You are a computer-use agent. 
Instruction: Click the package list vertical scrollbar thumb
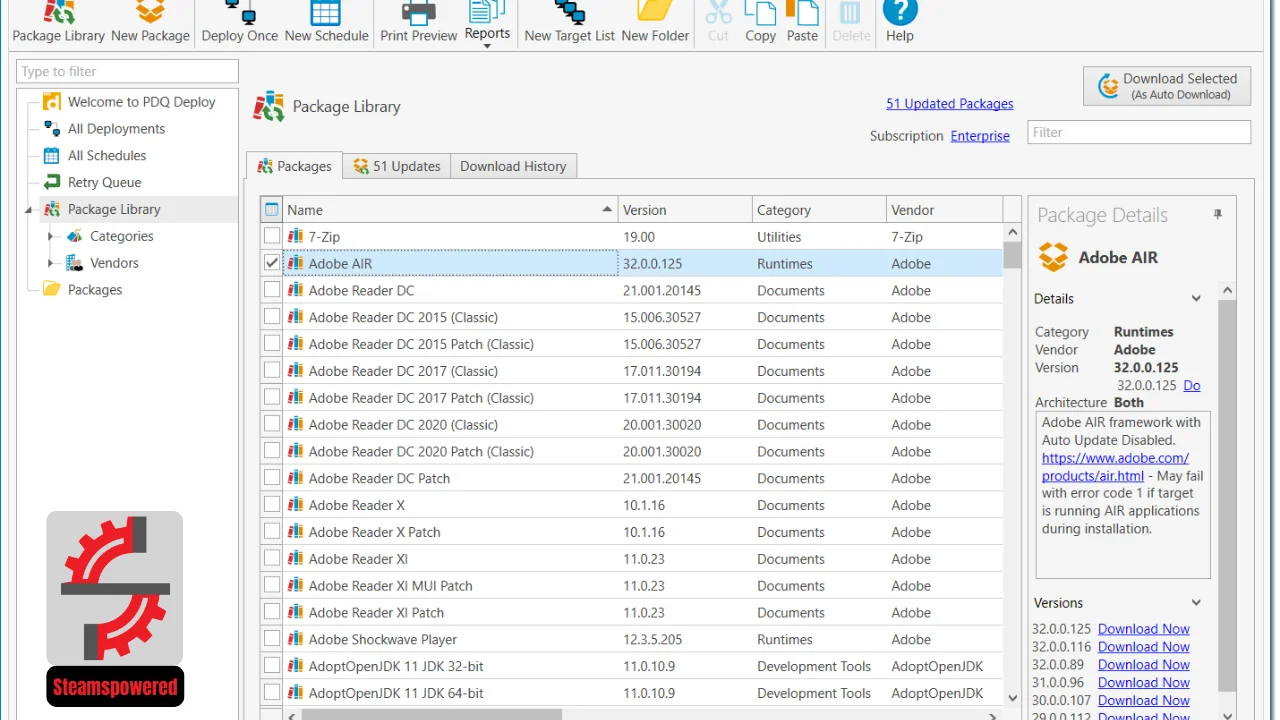pos(1012,255)
